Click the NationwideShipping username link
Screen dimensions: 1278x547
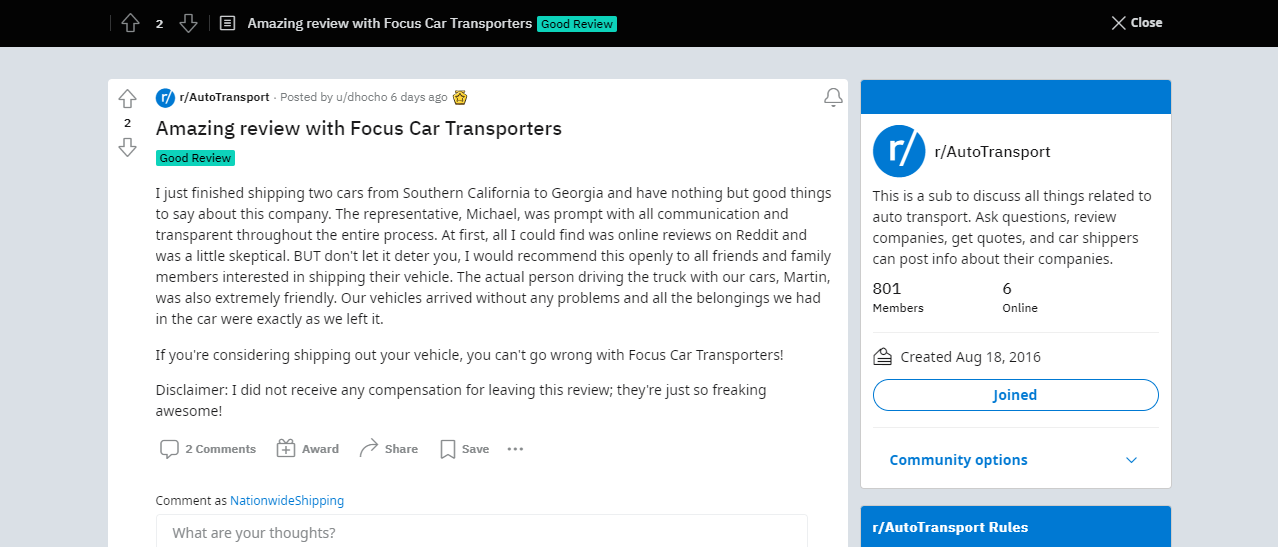287,501
